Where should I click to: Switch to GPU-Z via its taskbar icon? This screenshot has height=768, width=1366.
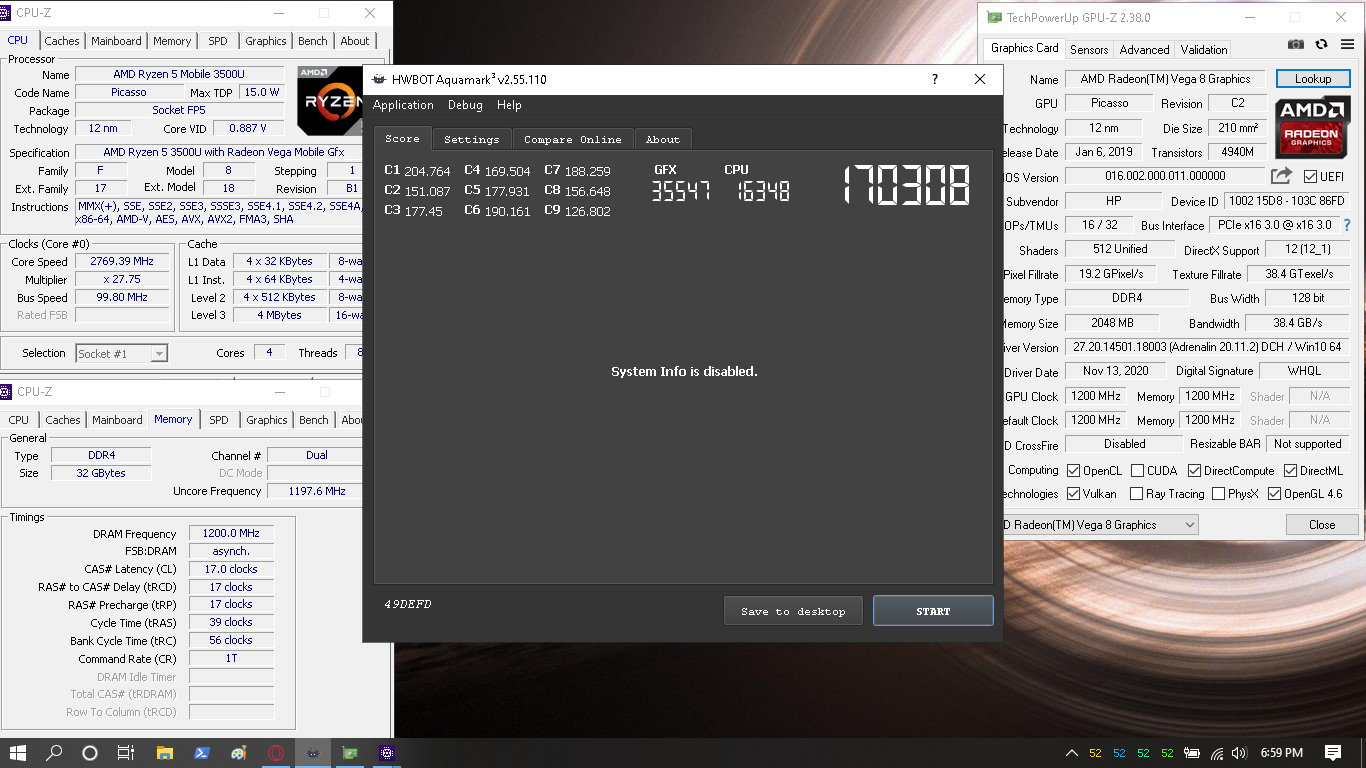(350, 753)
